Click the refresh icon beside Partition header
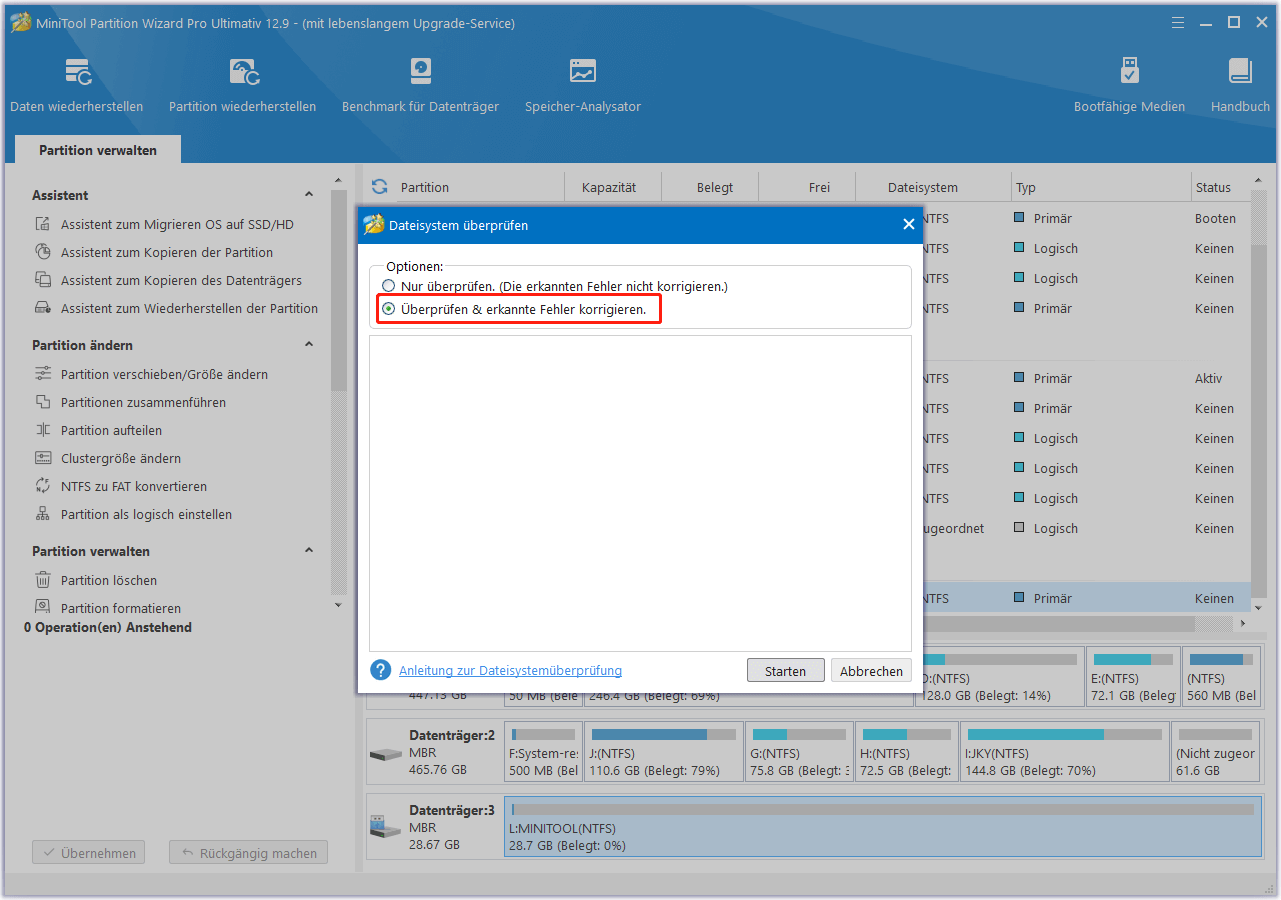The height and width of the screenshot is (900, 1281). tap(379, 187)
